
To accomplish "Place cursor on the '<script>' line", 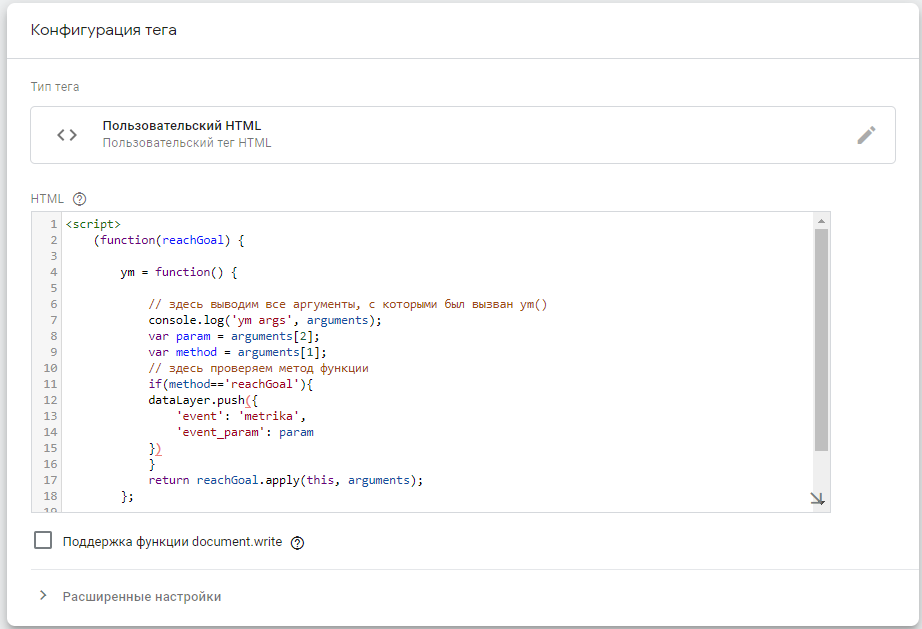I will 93,224.
